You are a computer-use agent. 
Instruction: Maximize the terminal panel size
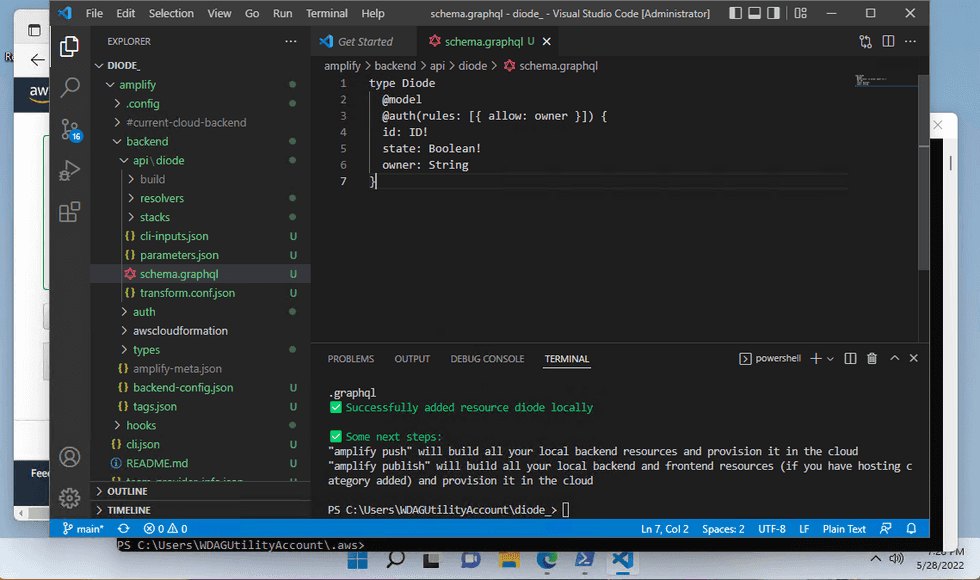coord(894,358)
